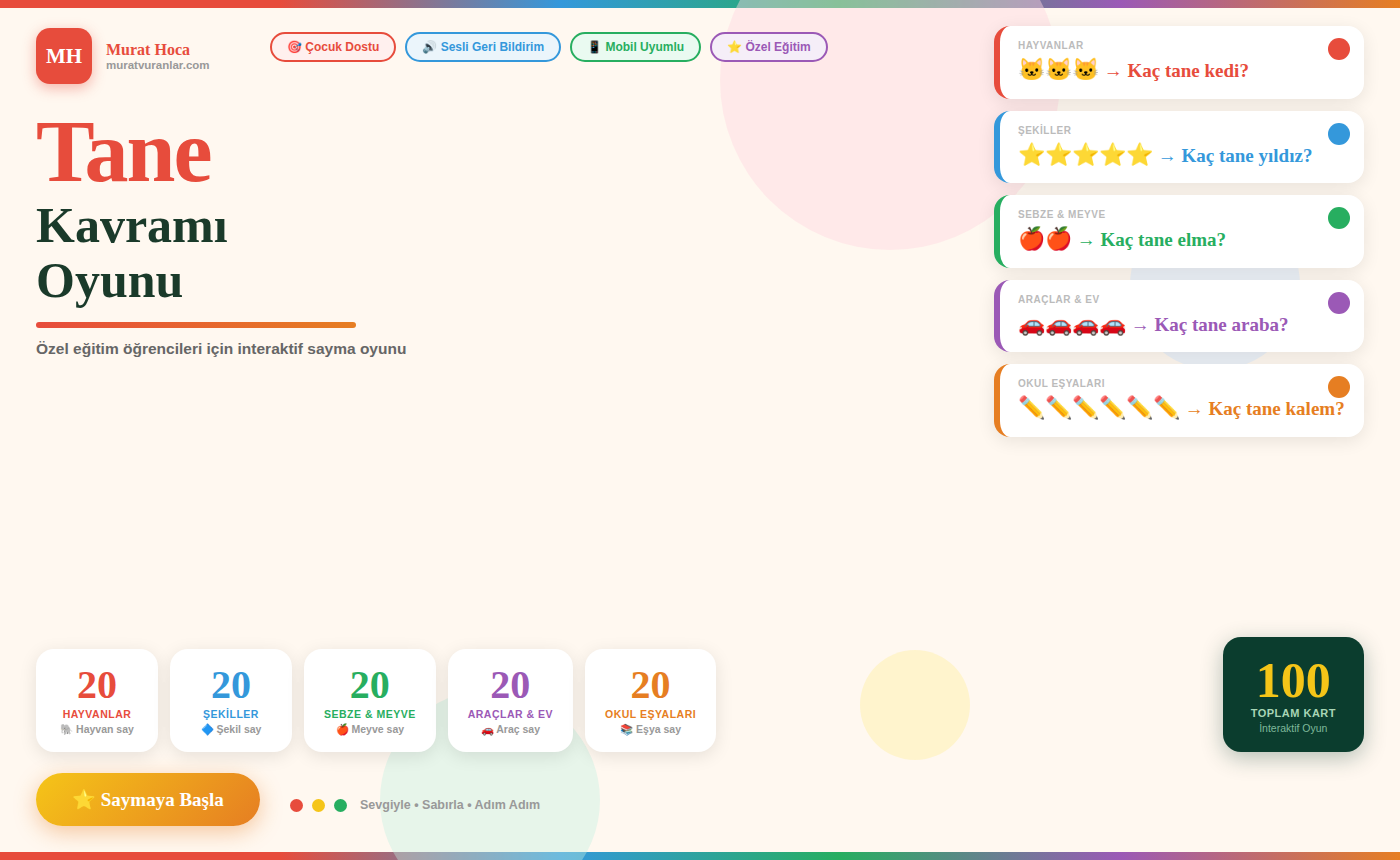The image size is (1400, 860).
Task: Click the car emojis in Araçlar & Ev card
Action: 1072,324
